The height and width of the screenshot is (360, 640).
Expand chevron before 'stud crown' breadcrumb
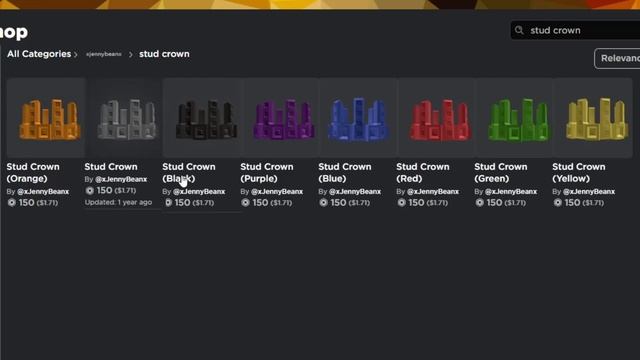[131, 54]
